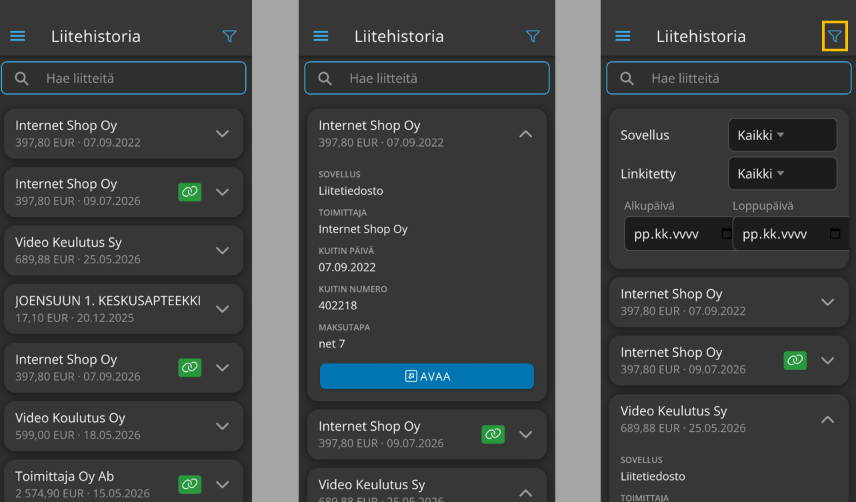The image size is (856, 502).
Task: Focus Hae liitteitä search field in left panel
Action: (124, 78)
